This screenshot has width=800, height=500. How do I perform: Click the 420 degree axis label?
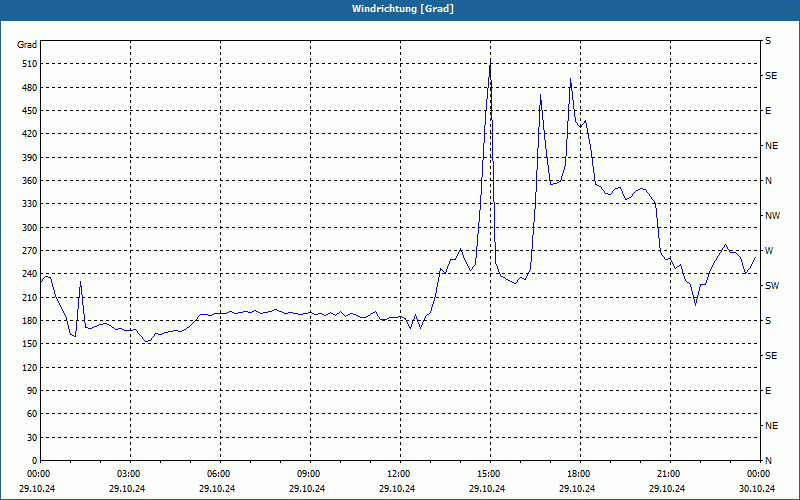click(x=30, y=134)
